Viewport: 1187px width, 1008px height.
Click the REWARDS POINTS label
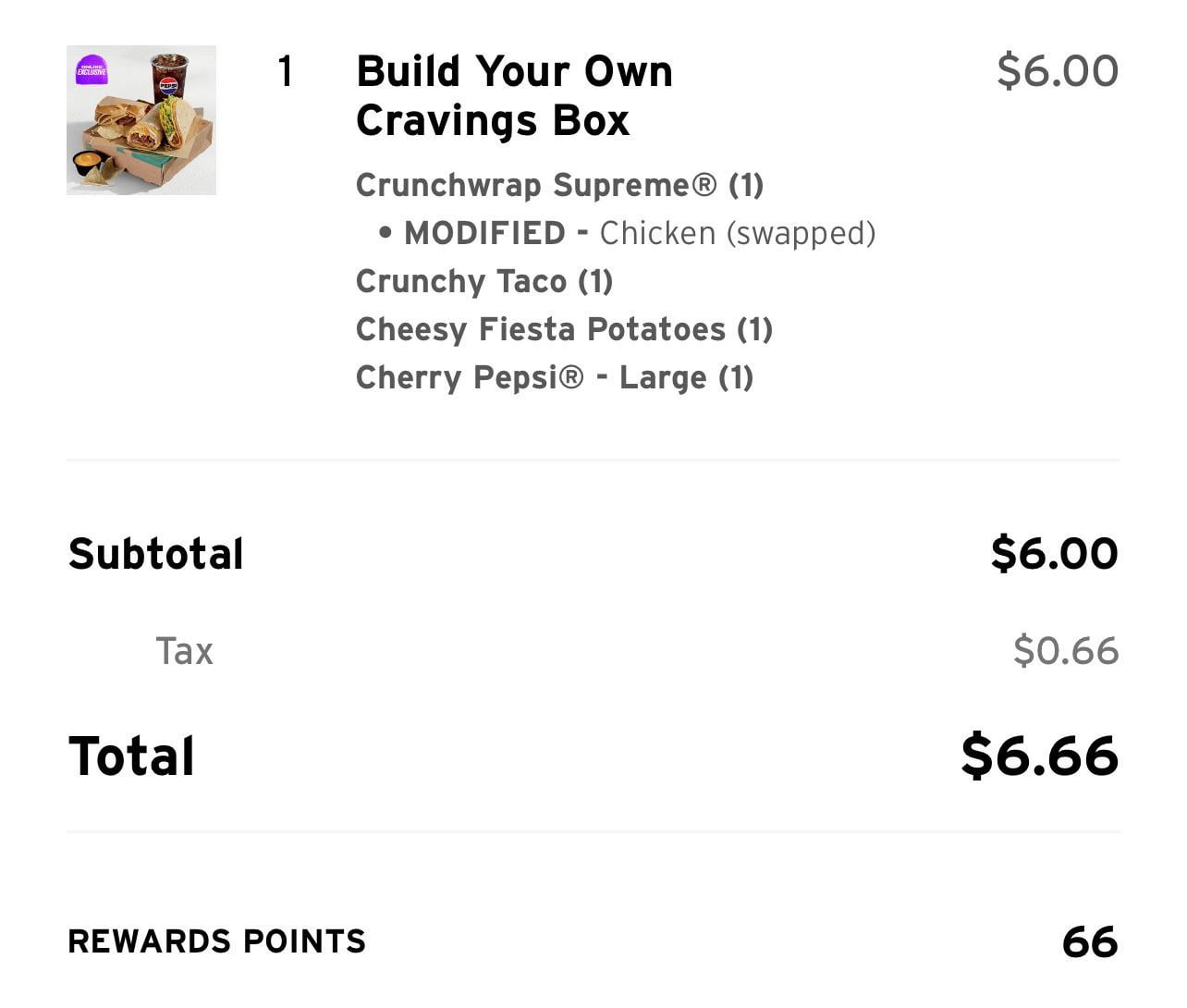217,941
